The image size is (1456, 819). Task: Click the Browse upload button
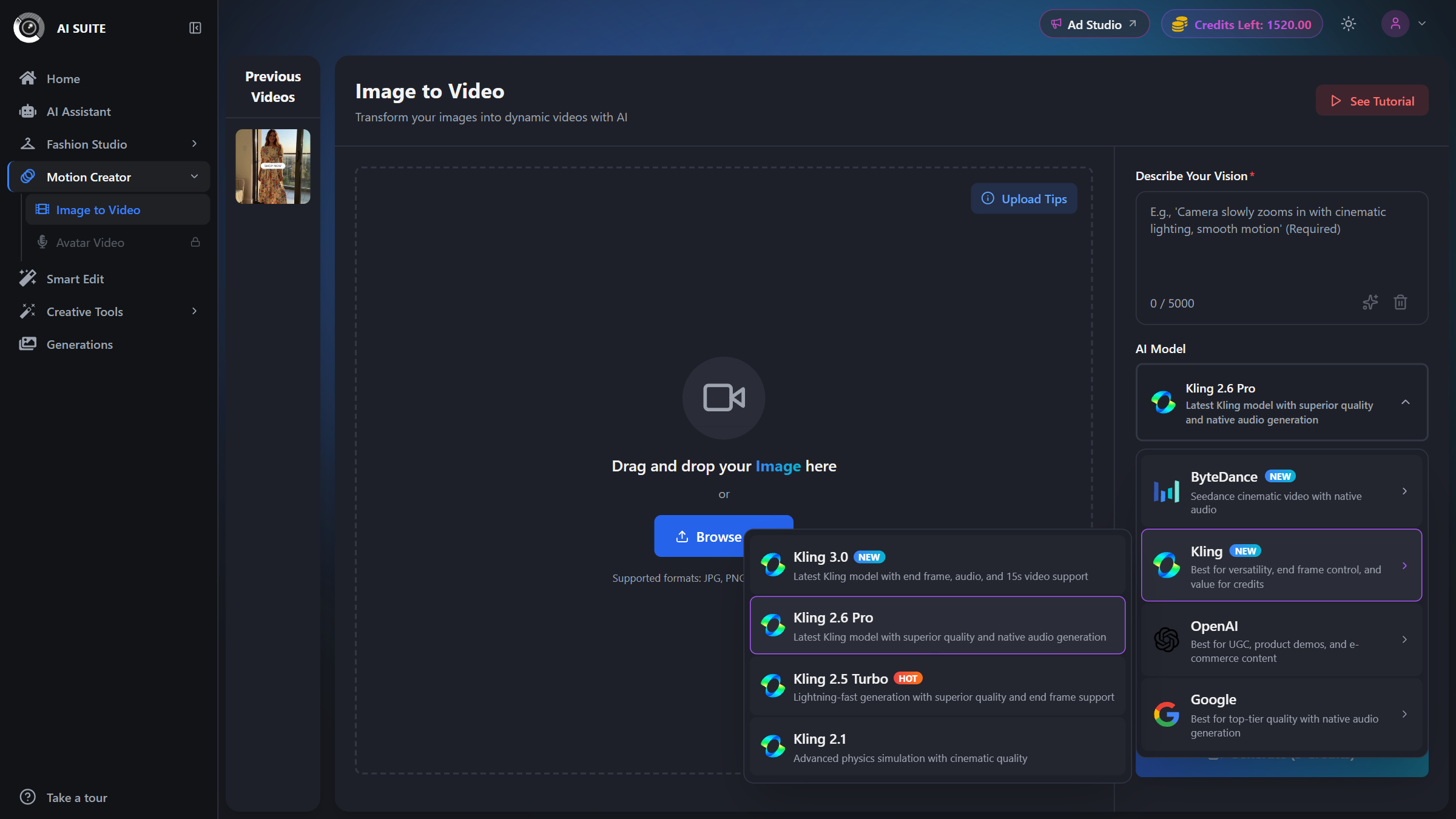point(701,536)
